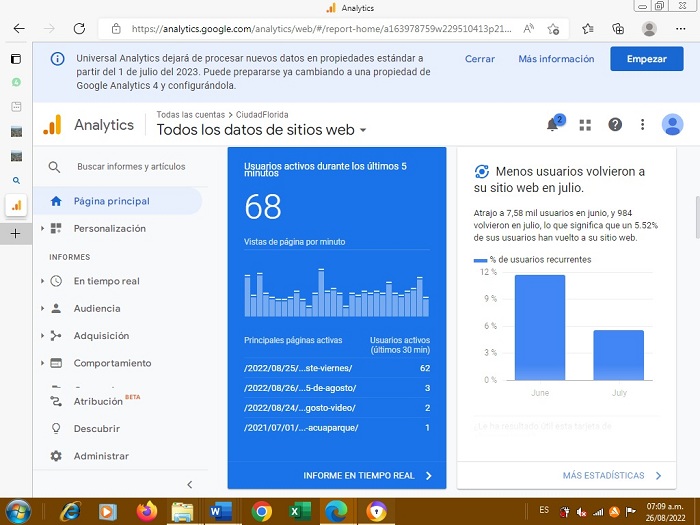This screenshot has height=525, width=700.
Task: Open Firefox from the taskbar
Action: [146, 511]
